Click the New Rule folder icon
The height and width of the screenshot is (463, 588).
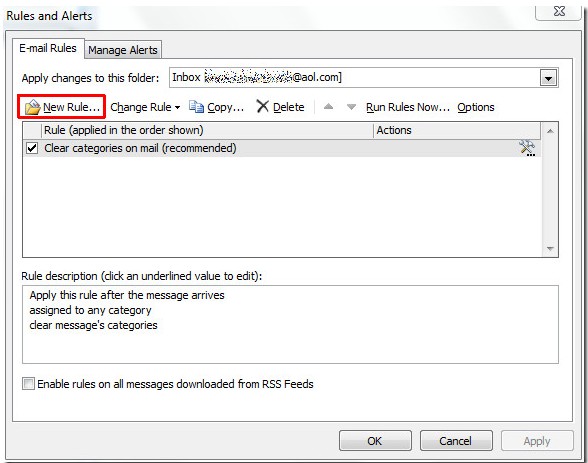pos(33,107)
